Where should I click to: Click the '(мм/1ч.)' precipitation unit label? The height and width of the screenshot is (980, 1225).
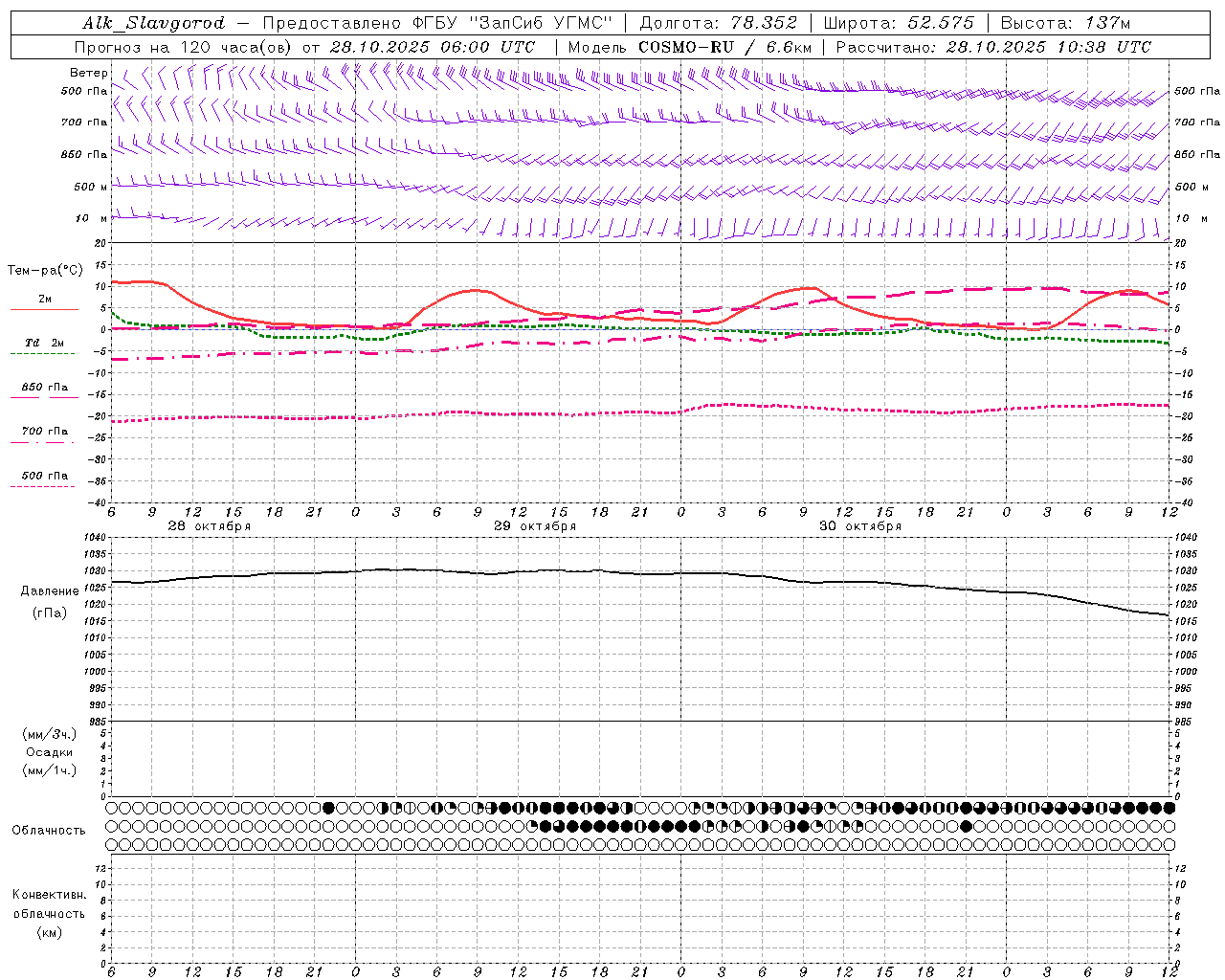[x=50, y=771]
